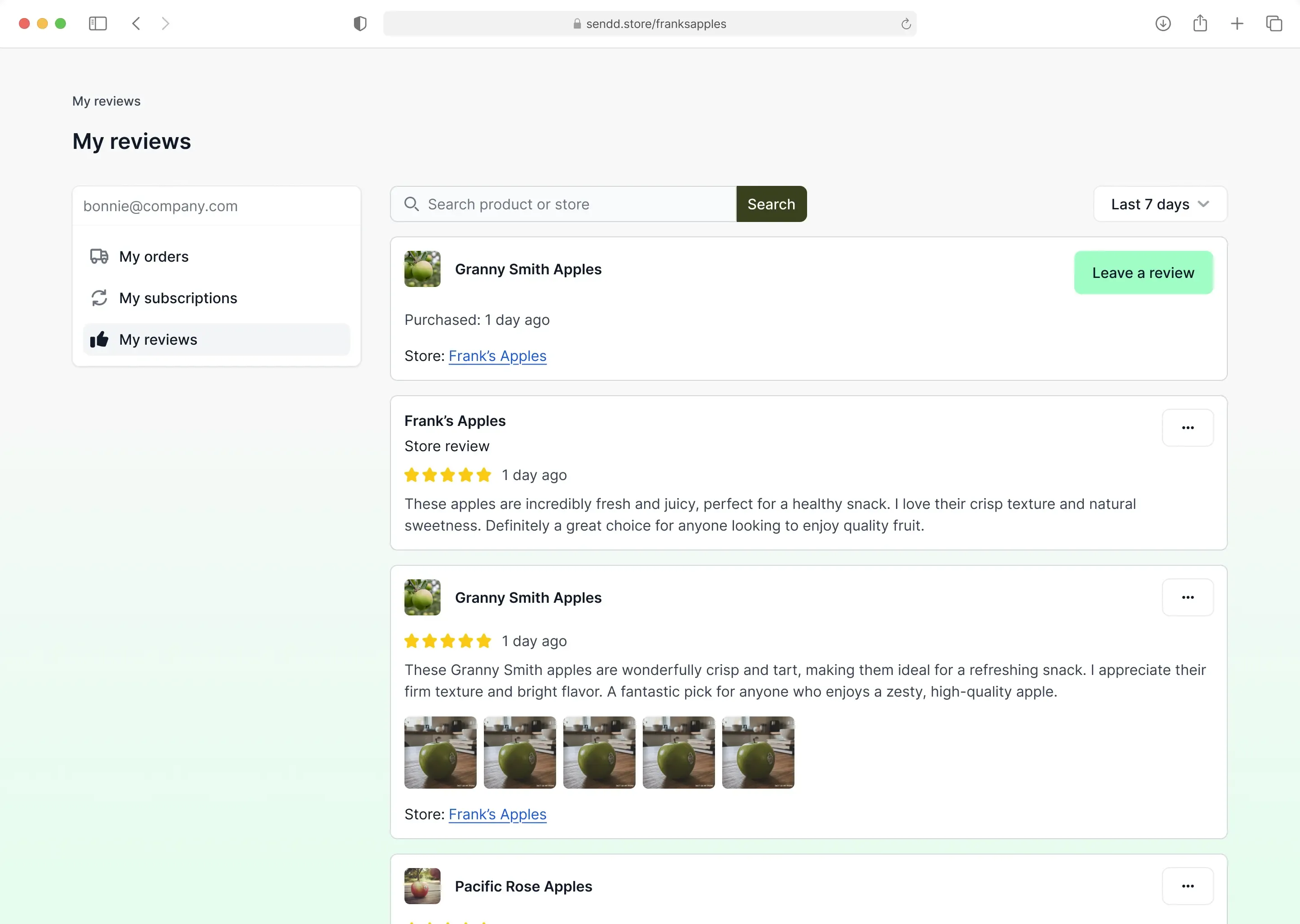
Task: Click the dark Search button
Action: (x=771, y=203)
